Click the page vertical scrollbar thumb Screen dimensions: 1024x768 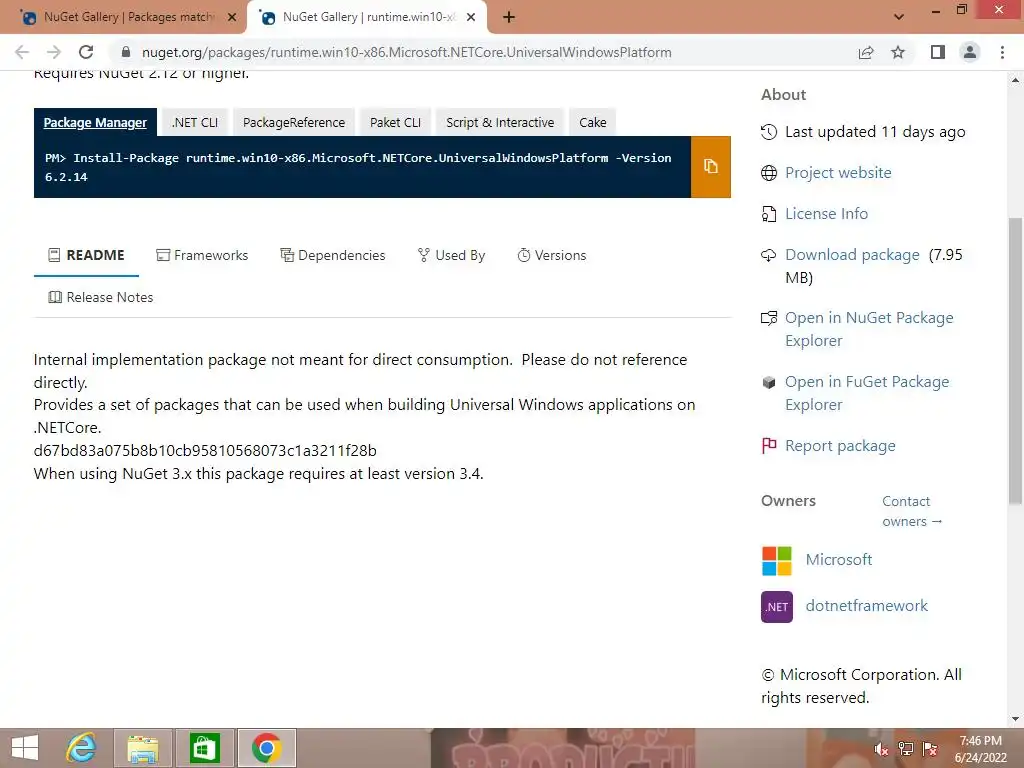pos(1015,360)
